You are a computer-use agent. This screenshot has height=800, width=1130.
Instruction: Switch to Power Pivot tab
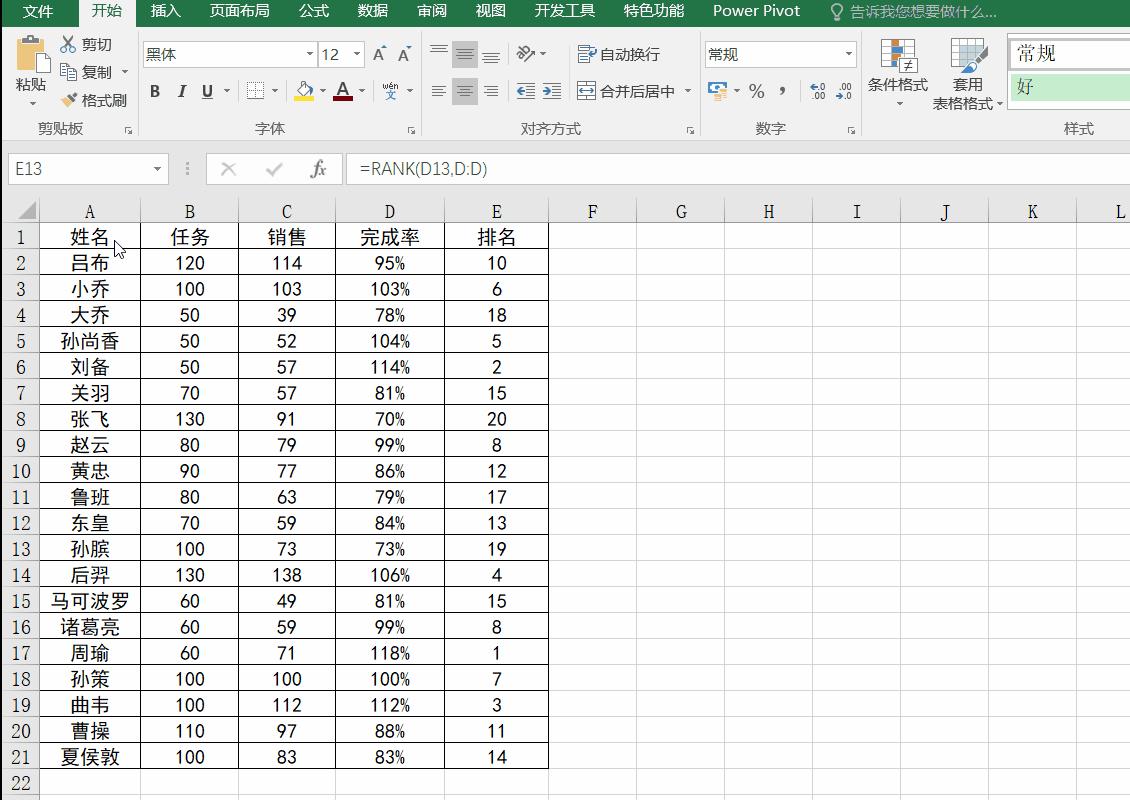point(756,12)
